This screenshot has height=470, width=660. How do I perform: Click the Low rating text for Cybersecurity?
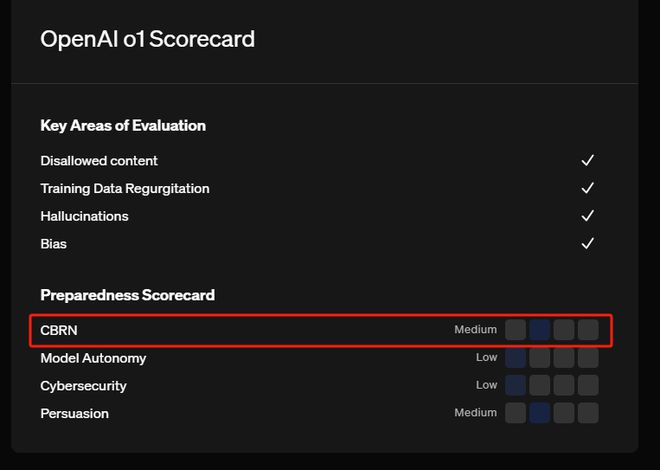tap(486, 385)
